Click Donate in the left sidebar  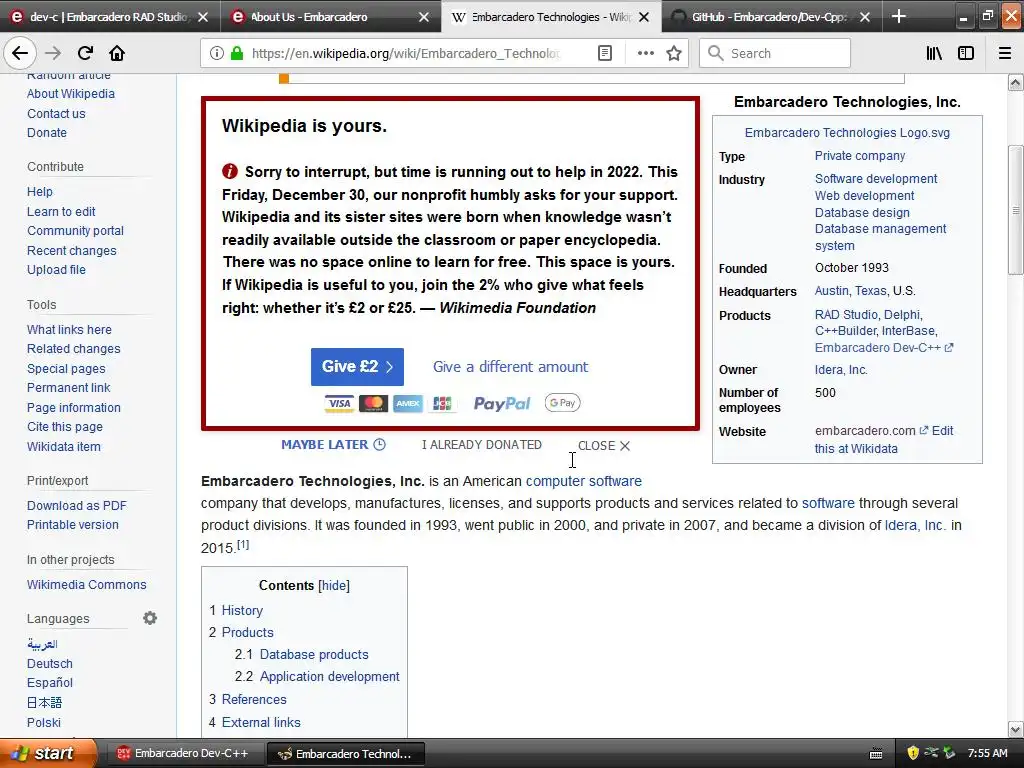point(47,133)
